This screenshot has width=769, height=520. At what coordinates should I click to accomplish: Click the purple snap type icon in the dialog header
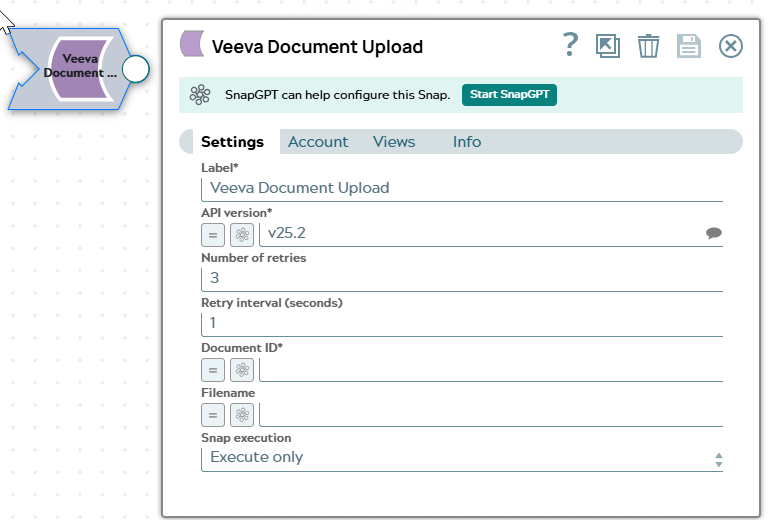point(192,44)
